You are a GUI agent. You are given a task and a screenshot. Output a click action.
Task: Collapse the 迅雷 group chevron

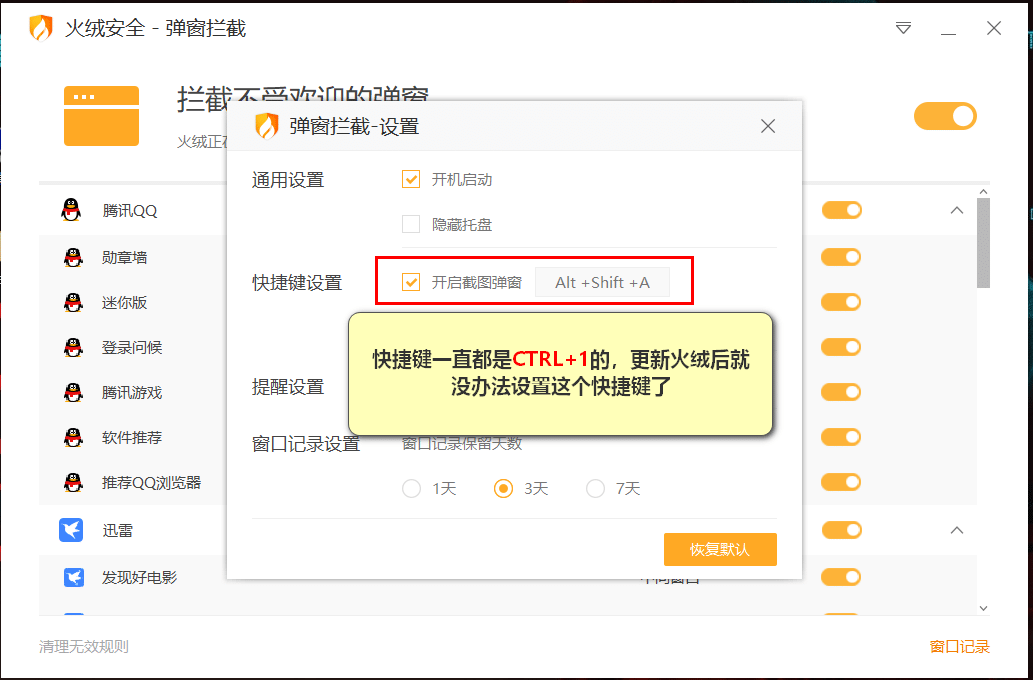click(957, 530)
